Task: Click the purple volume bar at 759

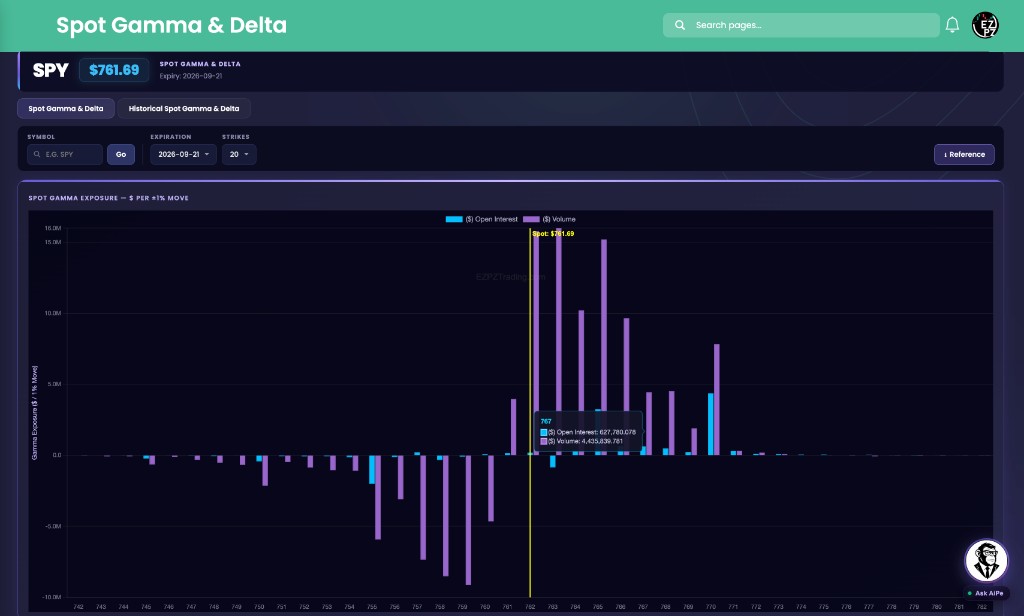Action: 468,519
